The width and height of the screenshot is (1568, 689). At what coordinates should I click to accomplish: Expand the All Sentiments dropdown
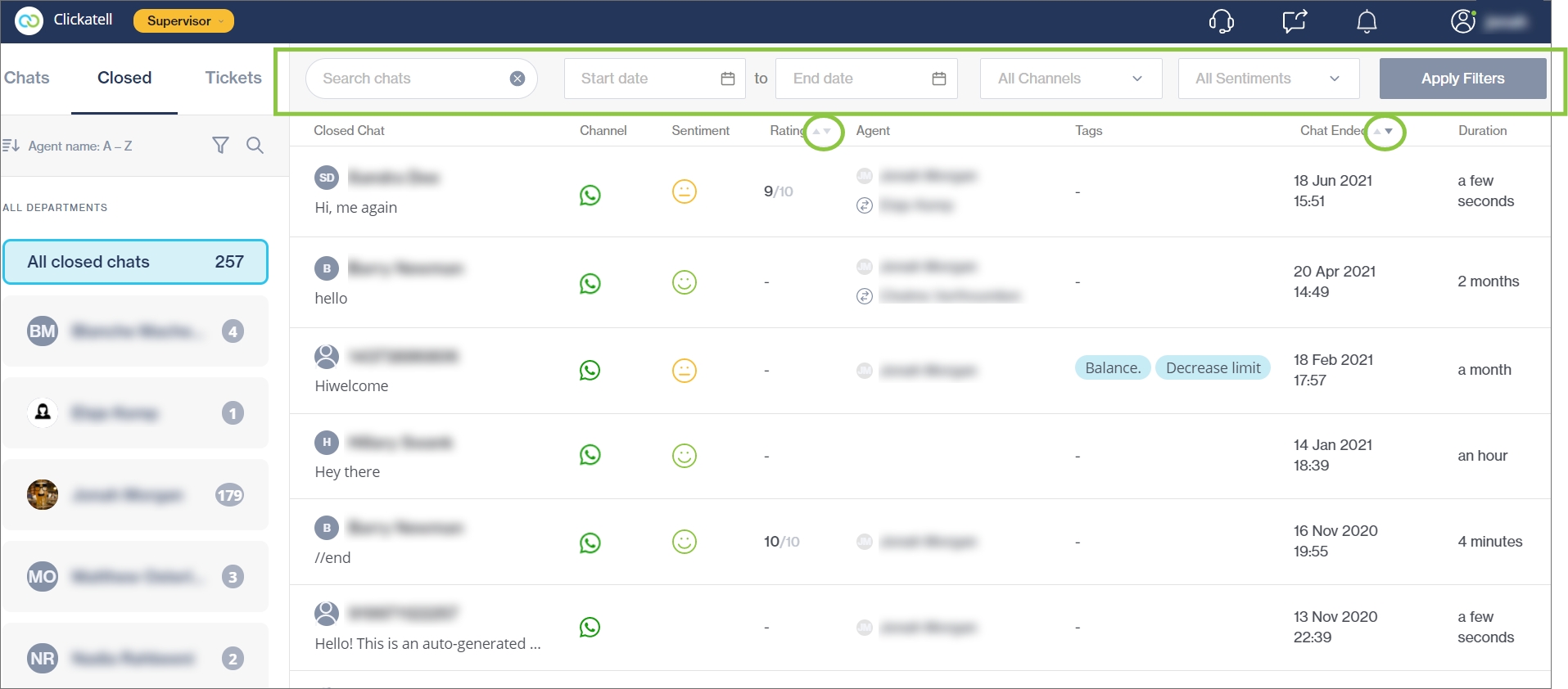click(x=1268, y=79)
